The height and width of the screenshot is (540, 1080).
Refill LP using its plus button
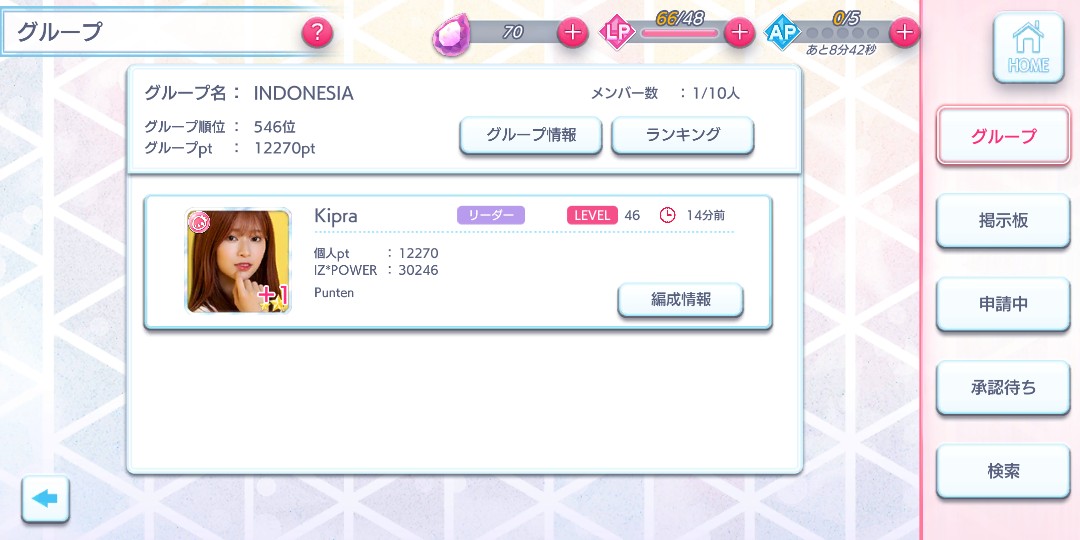click(x=739, y=32)
